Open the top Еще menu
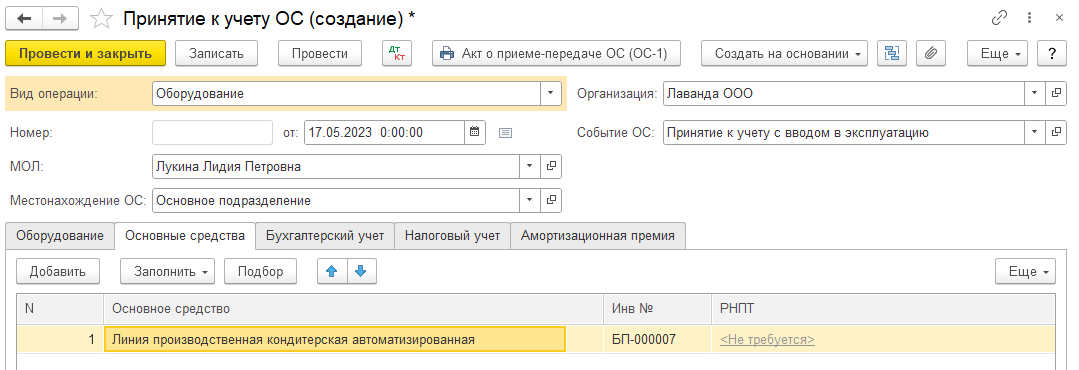 click(x=997, y=54)
